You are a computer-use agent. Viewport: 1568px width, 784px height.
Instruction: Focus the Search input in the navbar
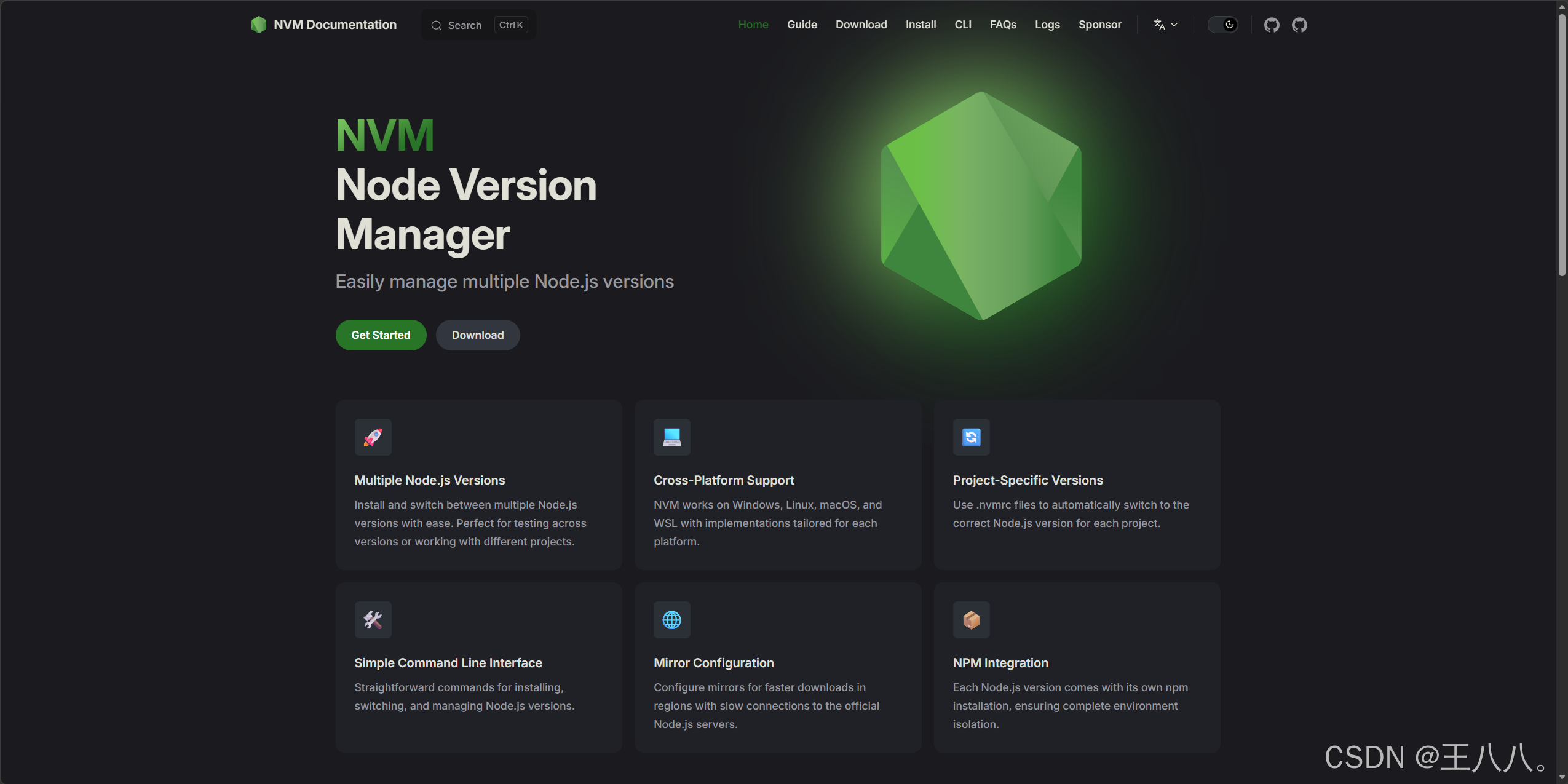[478, 25]
